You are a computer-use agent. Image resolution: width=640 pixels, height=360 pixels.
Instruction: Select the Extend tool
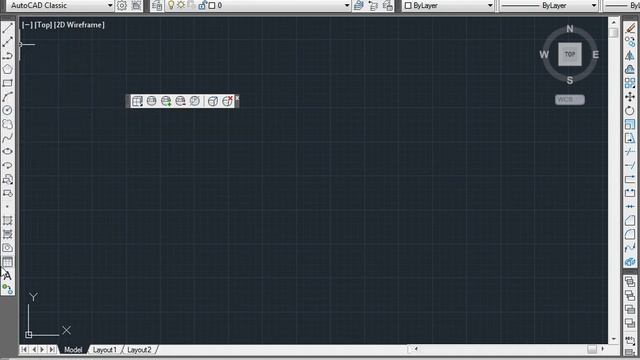click(630, 165)
